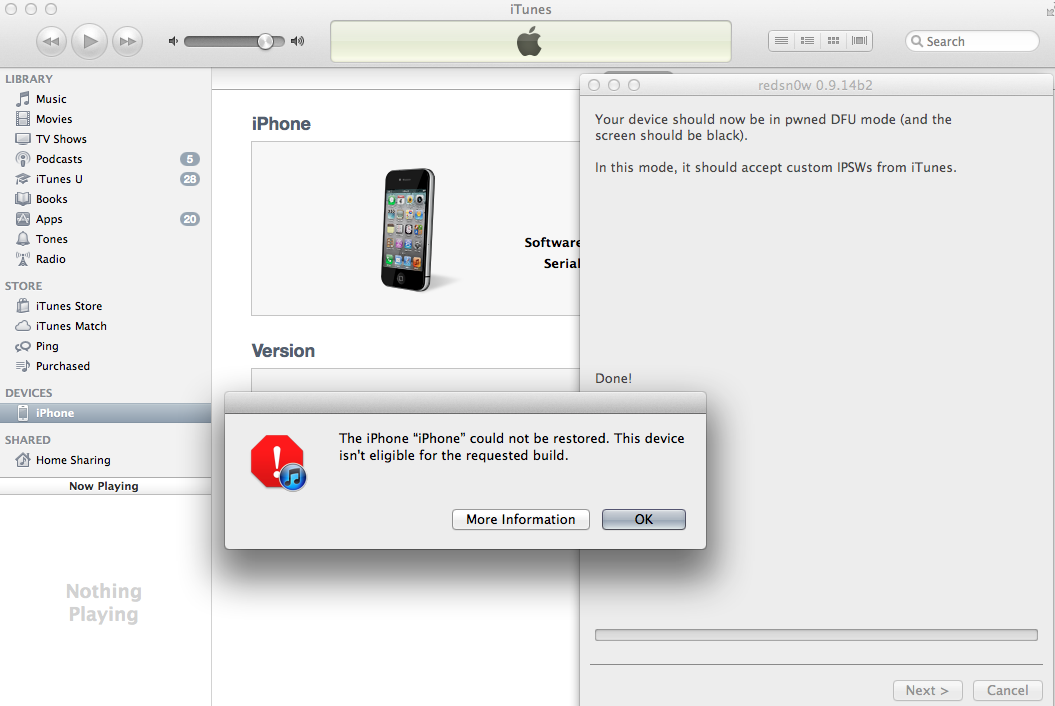Viewport: 1055px width, 706px height.
Task: Select the iPhone device in sidebar
Action: point(106,413)
